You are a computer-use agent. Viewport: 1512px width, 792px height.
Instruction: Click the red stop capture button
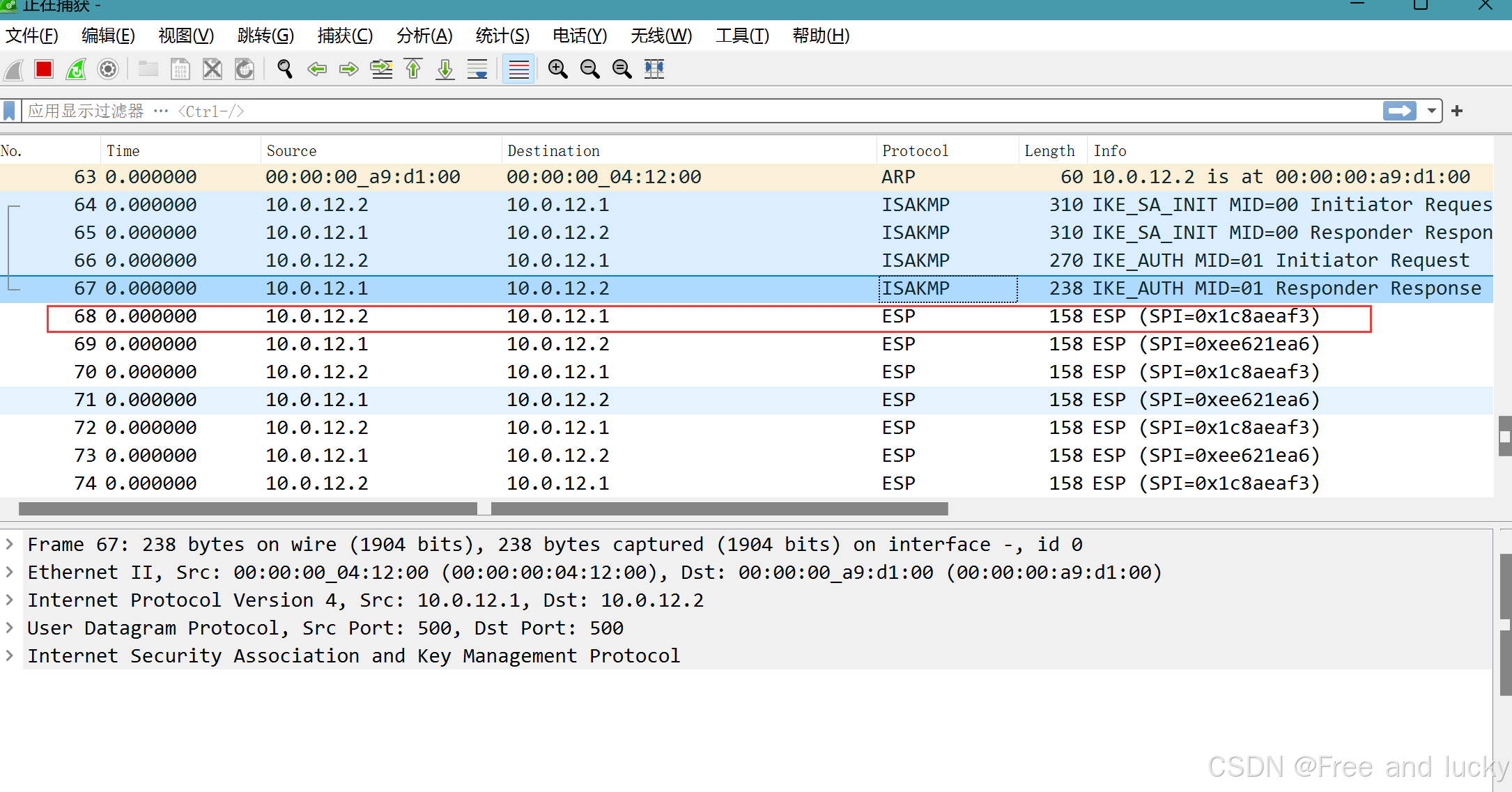click(x=44, y=69)
